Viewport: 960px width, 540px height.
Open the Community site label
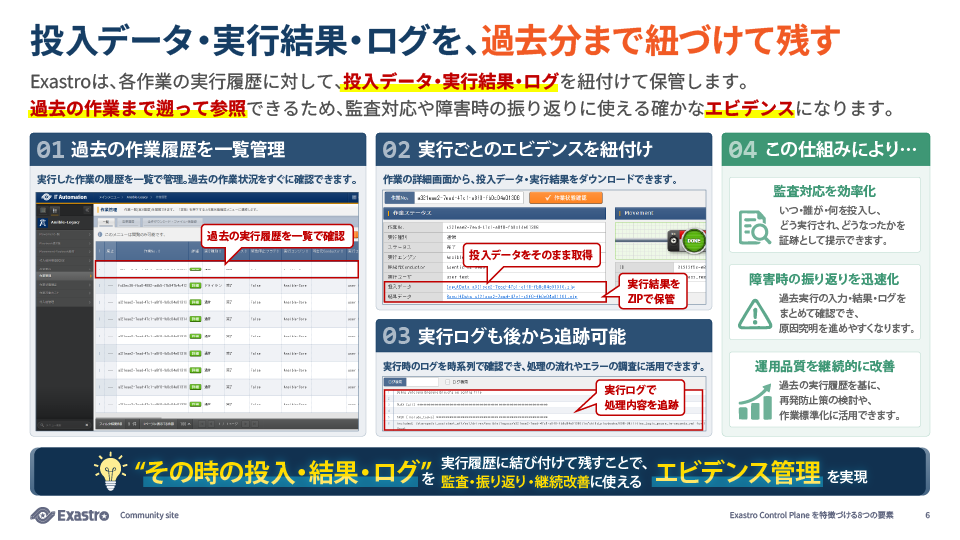149,516
